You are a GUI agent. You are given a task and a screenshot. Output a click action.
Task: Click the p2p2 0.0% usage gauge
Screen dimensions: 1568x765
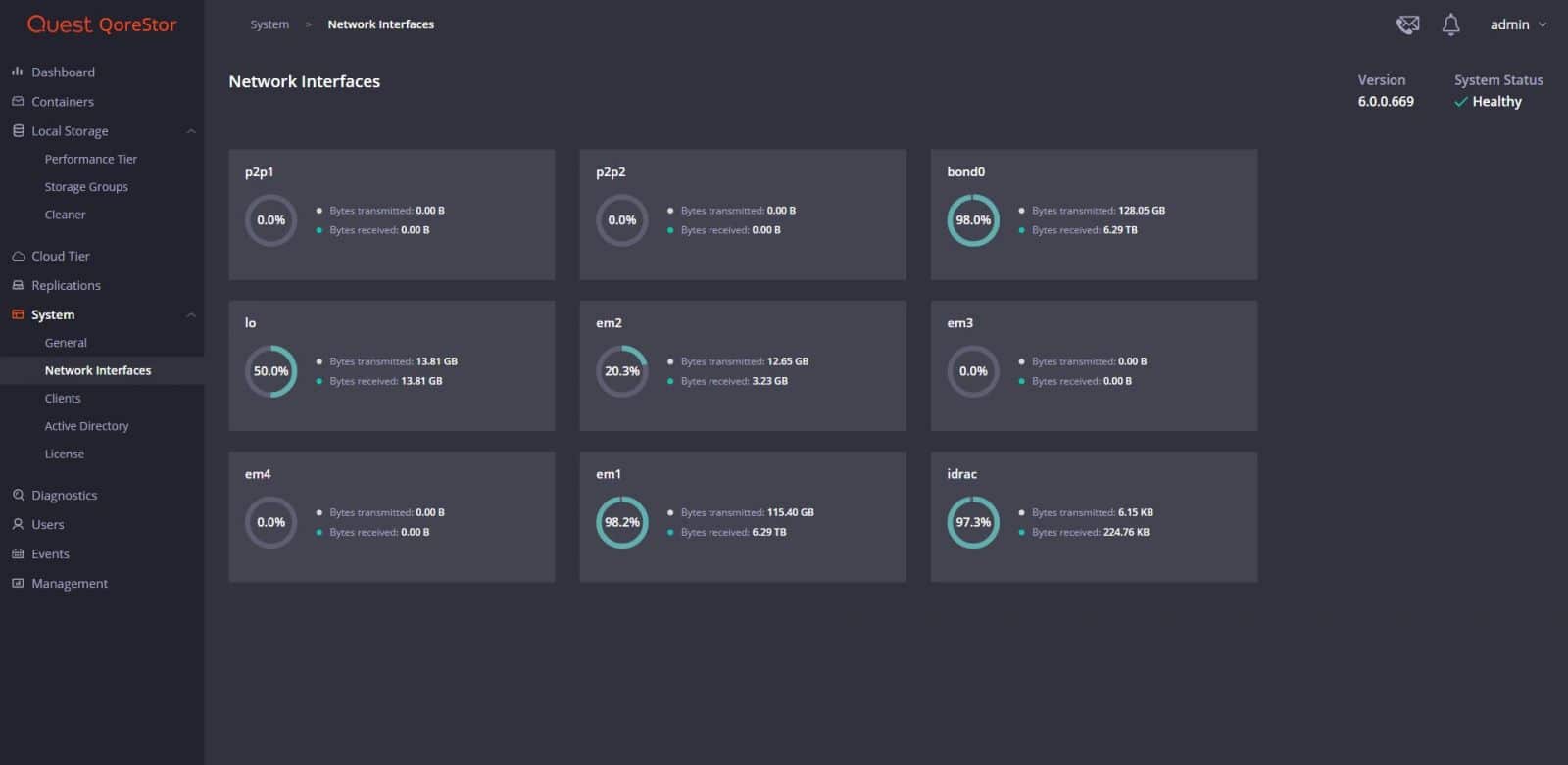622,220
